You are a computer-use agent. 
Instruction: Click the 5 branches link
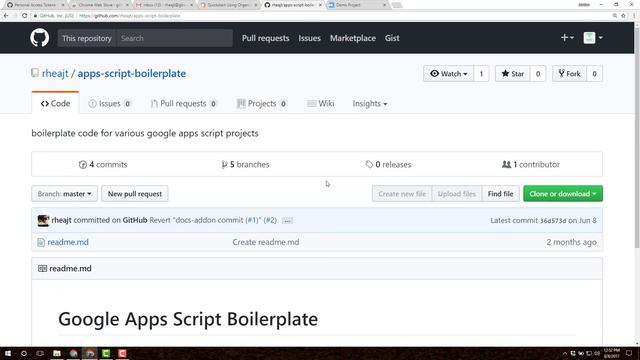pos(245,164)
